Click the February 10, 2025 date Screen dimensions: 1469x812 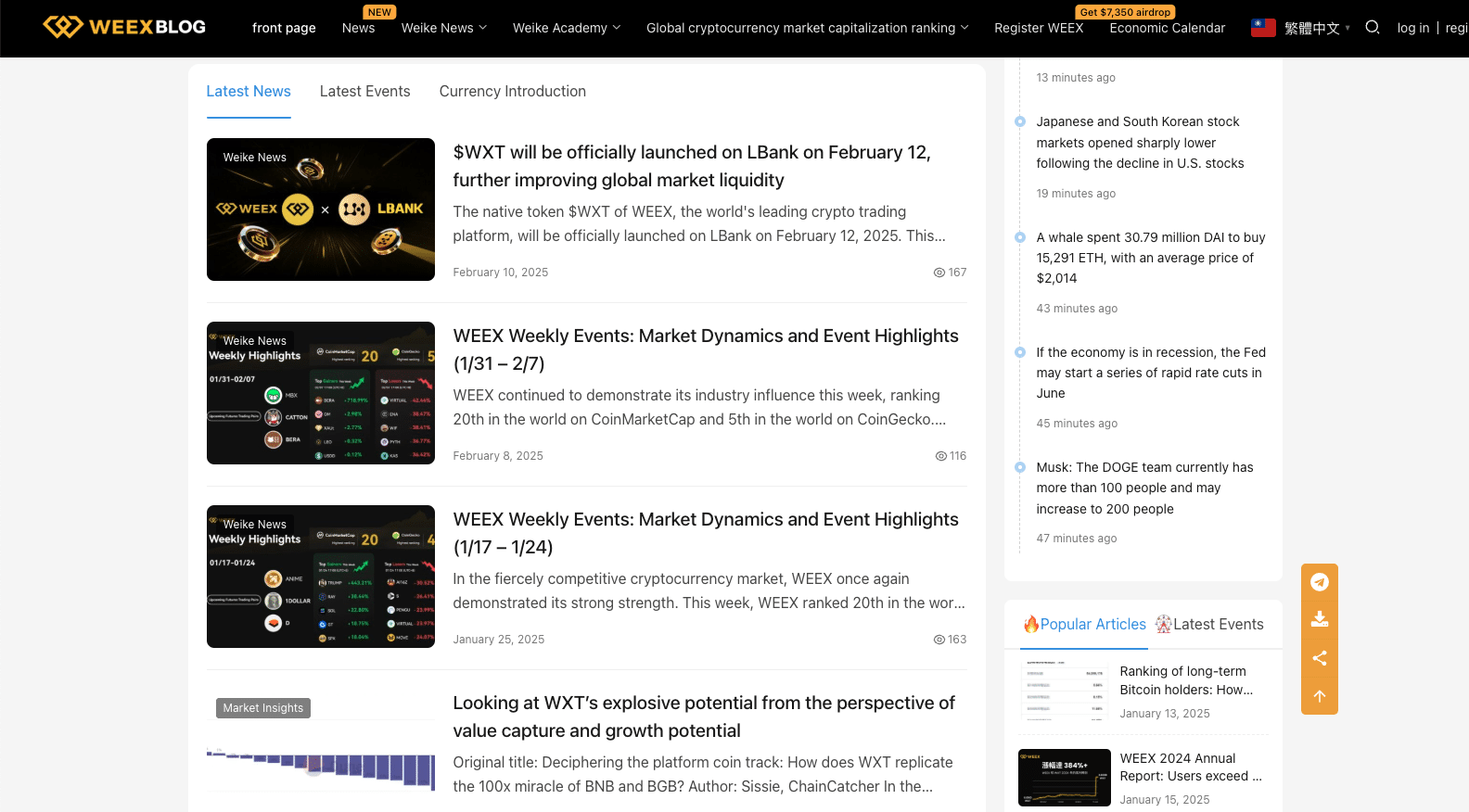(x=501, y=273)
